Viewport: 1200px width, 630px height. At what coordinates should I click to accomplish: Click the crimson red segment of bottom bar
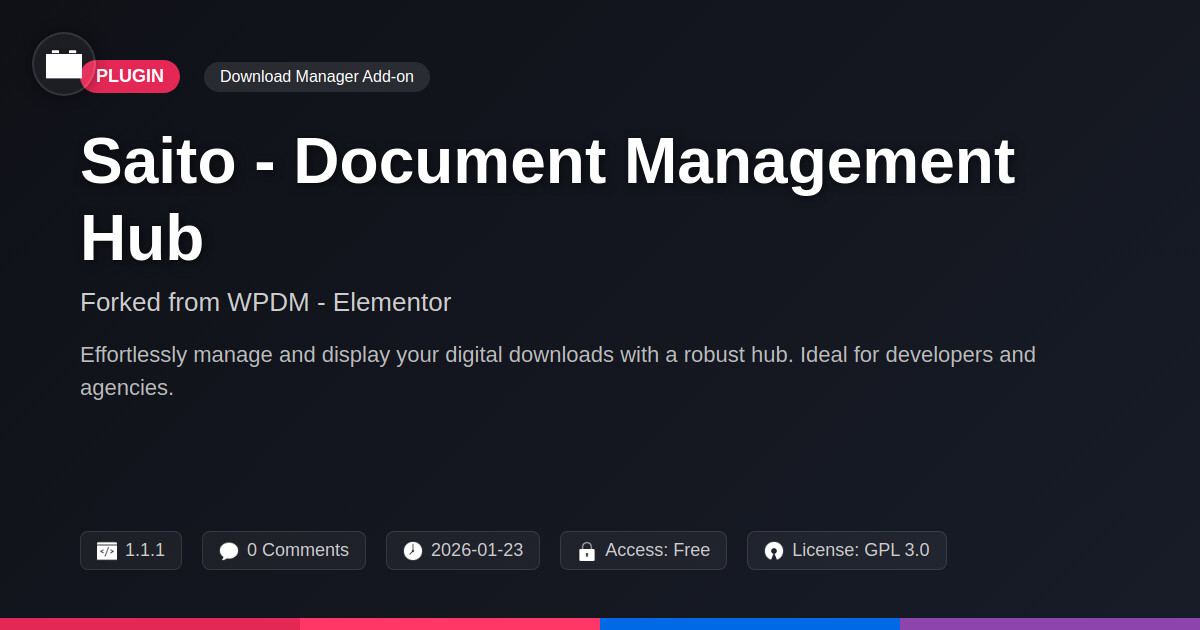(x=150, y=624)
